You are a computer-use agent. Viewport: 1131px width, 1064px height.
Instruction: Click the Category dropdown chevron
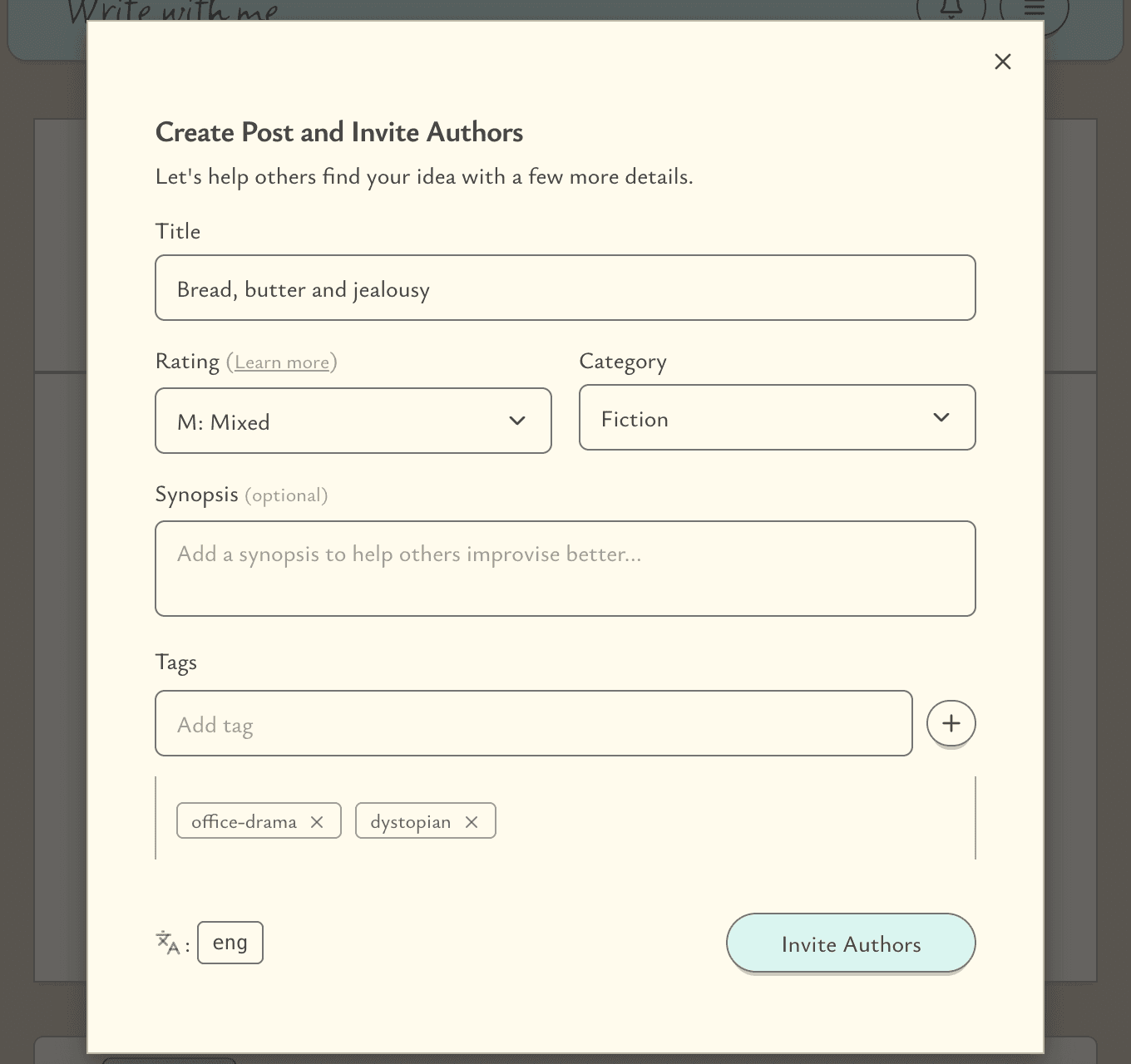(941, 417)
